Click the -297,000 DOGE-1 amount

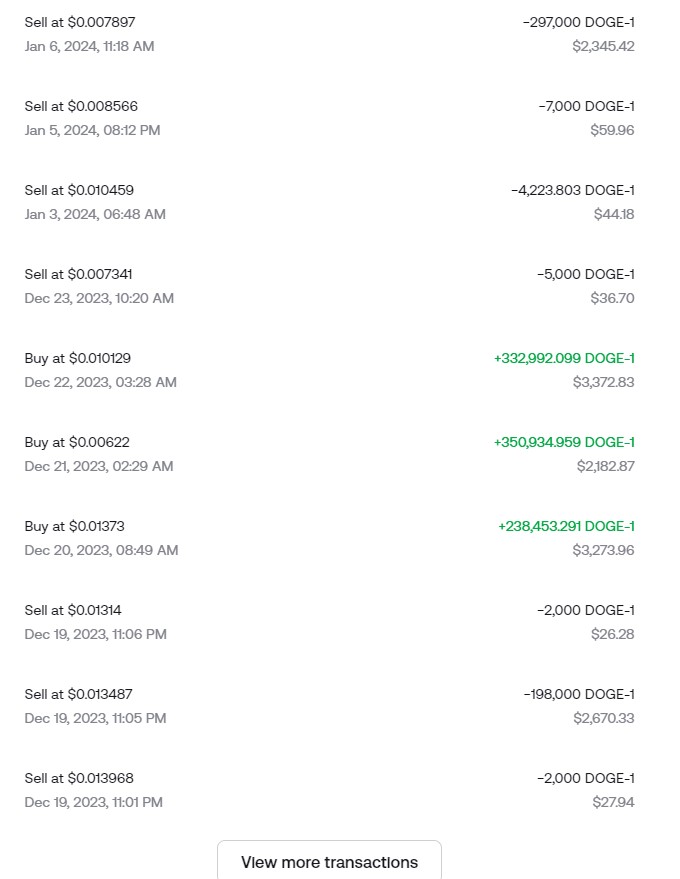click(x=578, y=22)
